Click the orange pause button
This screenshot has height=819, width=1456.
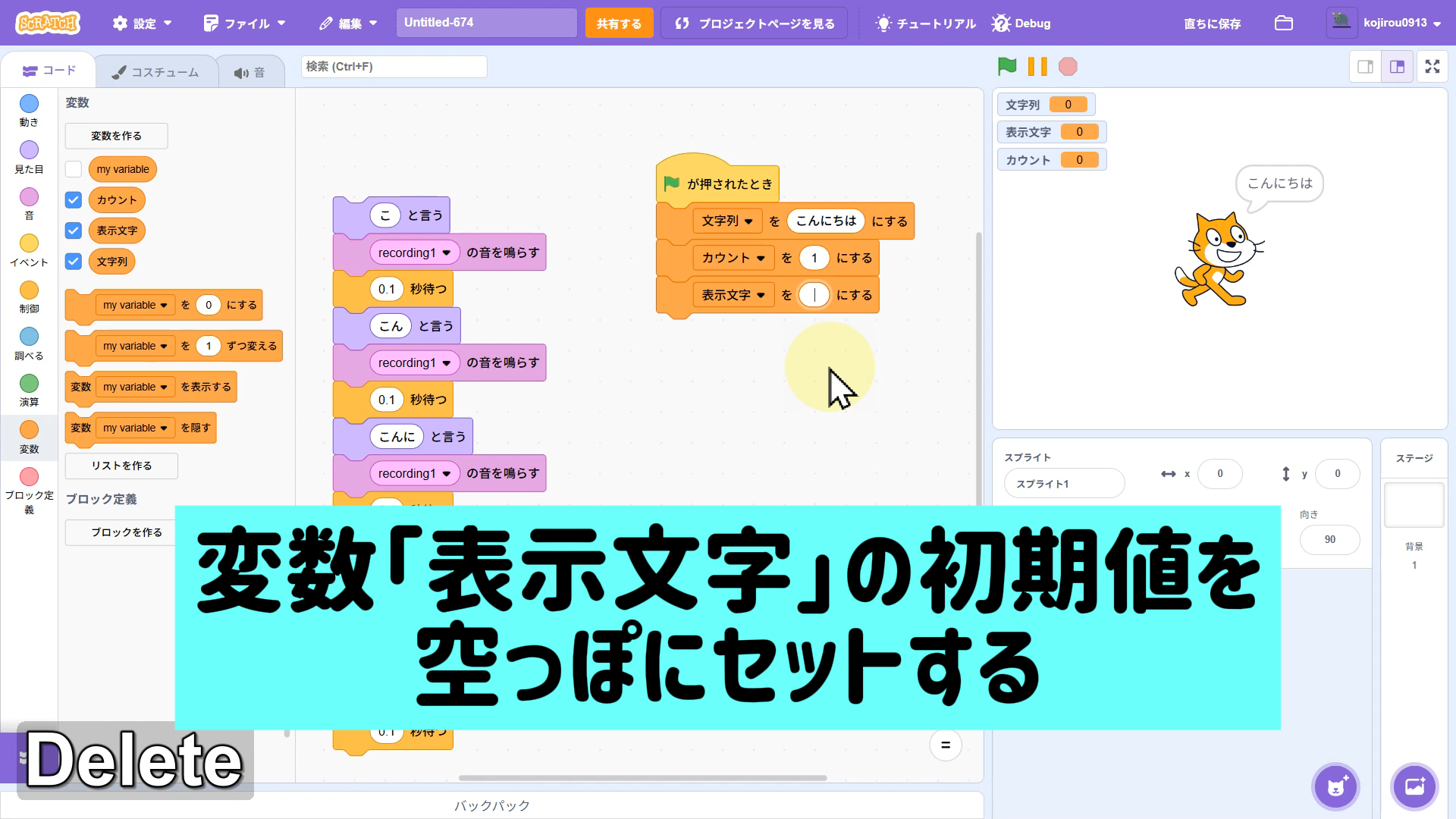[1037, 67]
